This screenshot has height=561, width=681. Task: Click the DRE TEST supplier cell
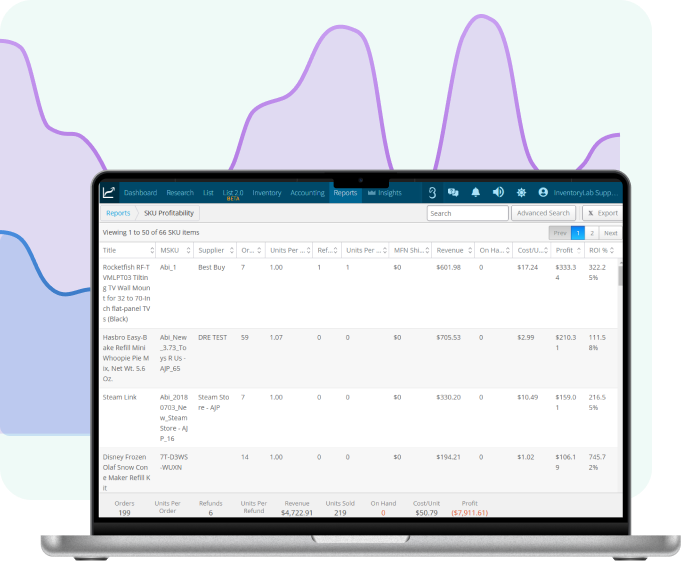(x=212, y=337)
